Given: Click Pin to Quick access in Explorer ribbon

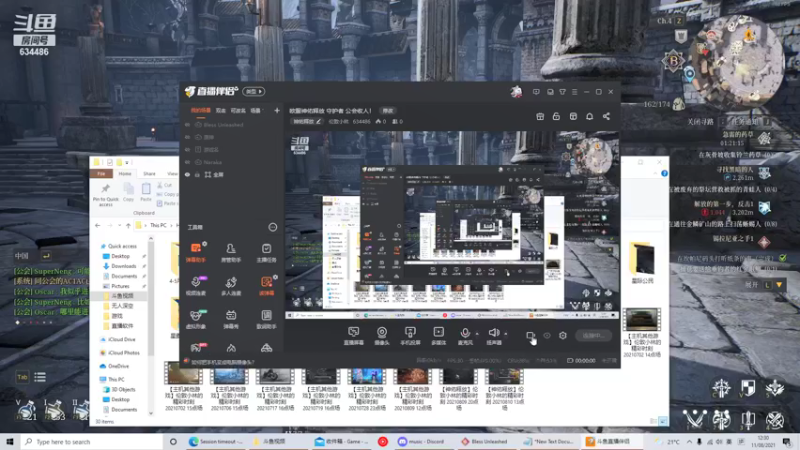Looking at the screenshot, I should (106, 195).
